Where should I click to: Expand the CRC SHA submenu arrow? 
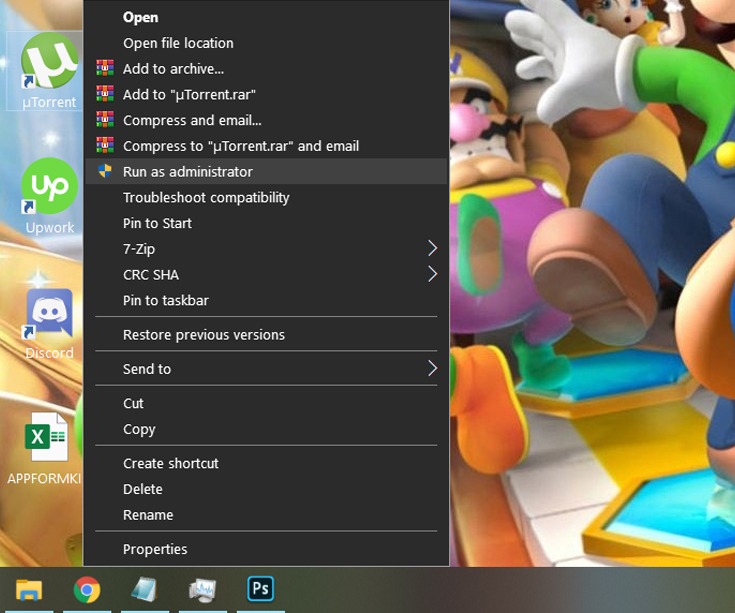(x=432, y=274)
